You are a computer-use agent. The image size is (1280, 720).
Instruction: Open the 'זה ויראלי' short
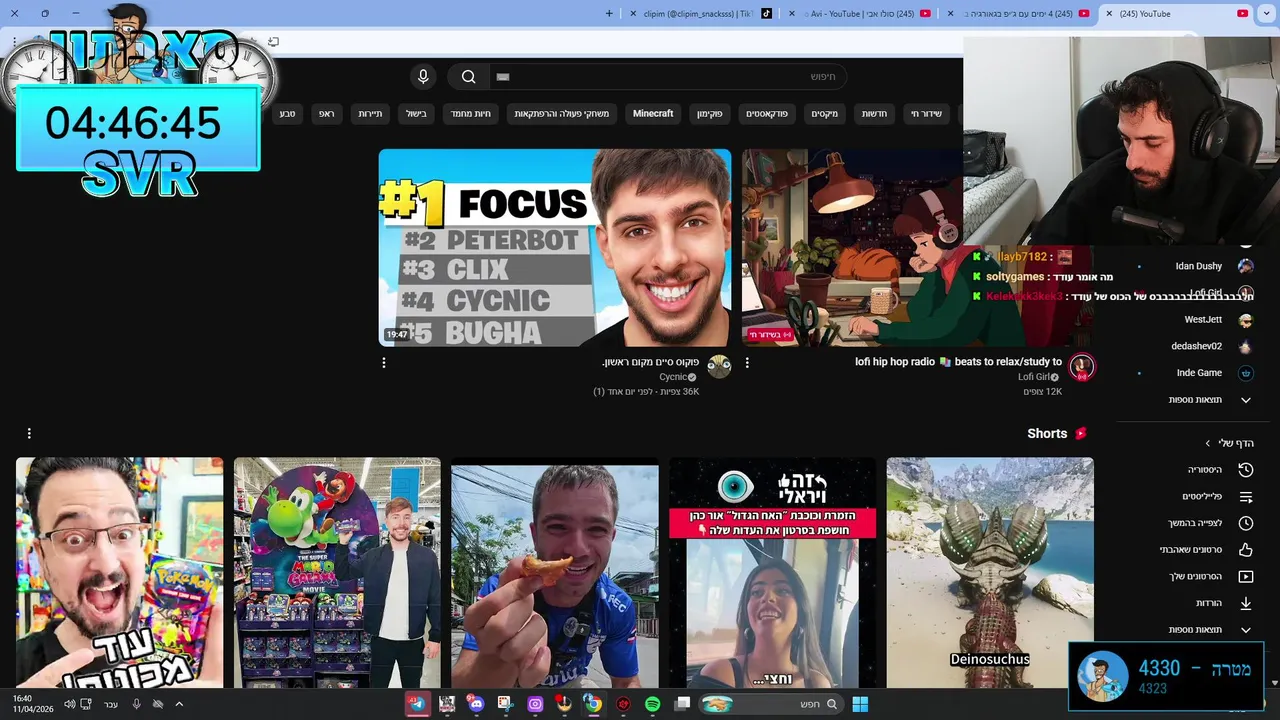772,573
